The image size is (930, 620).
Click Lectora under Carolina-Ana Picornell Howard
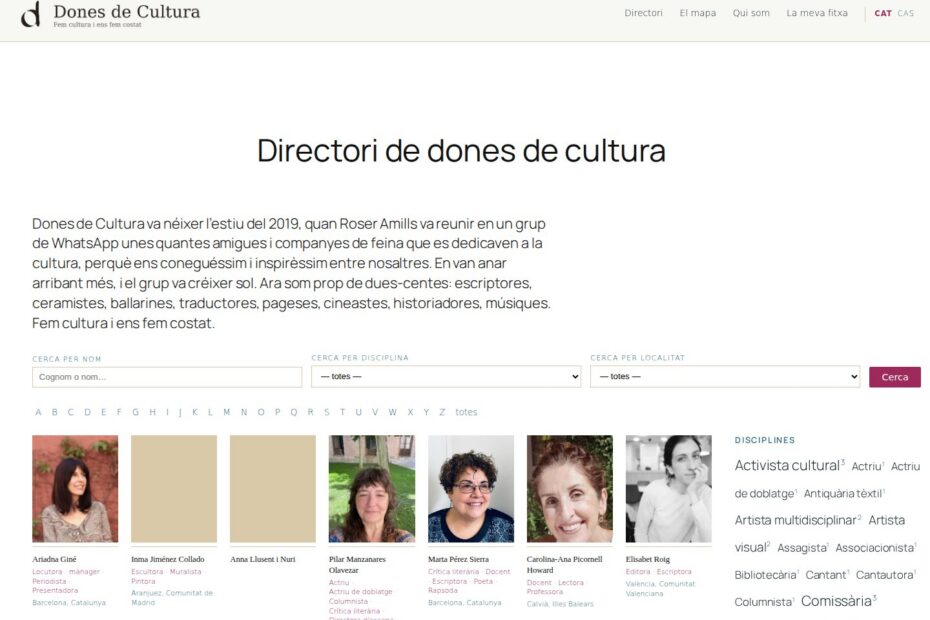click(x=571, y=583)
